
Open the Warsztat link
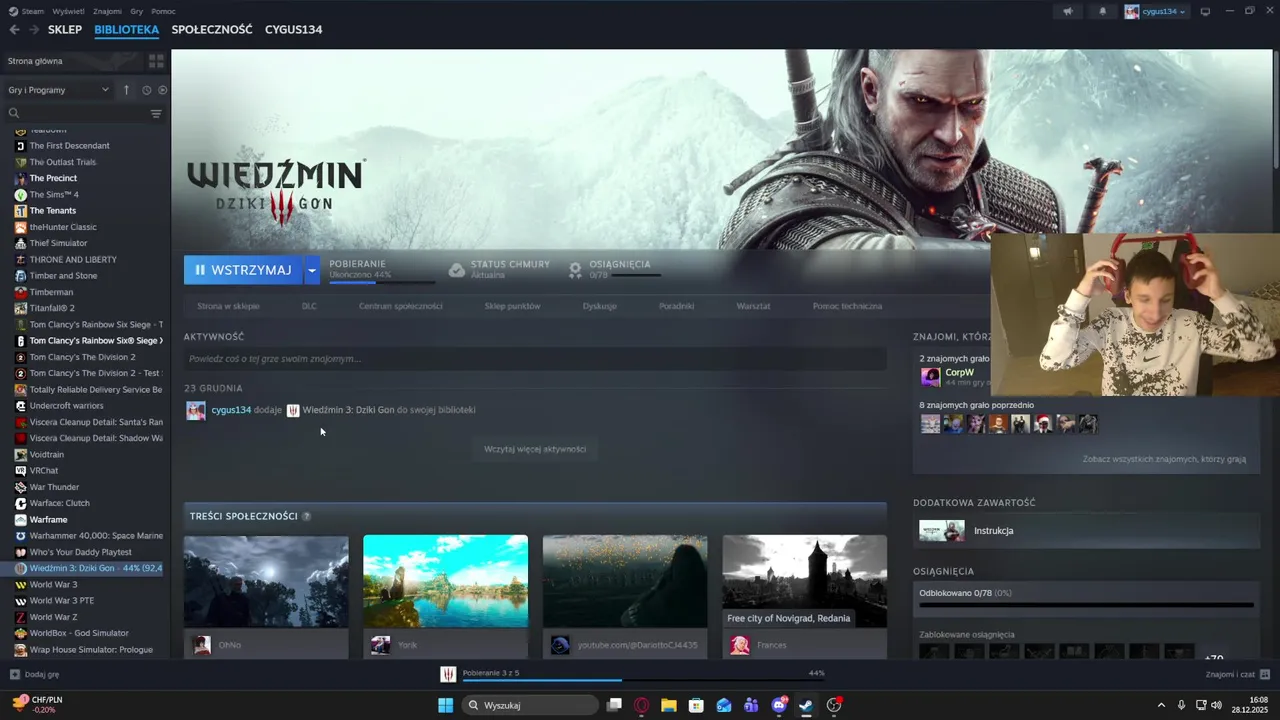point(753,306)
